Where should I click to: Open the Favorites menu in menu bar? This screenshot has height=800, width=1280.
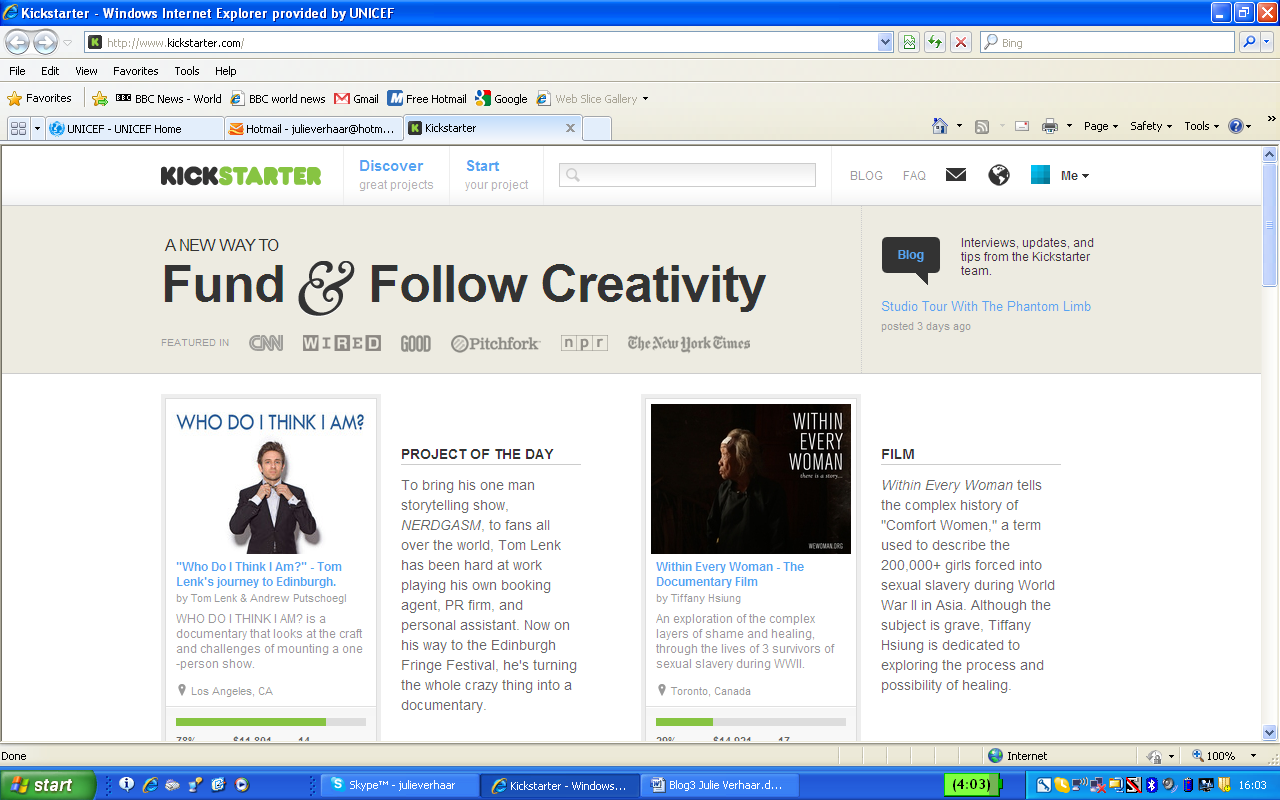(x=136, y=71)
